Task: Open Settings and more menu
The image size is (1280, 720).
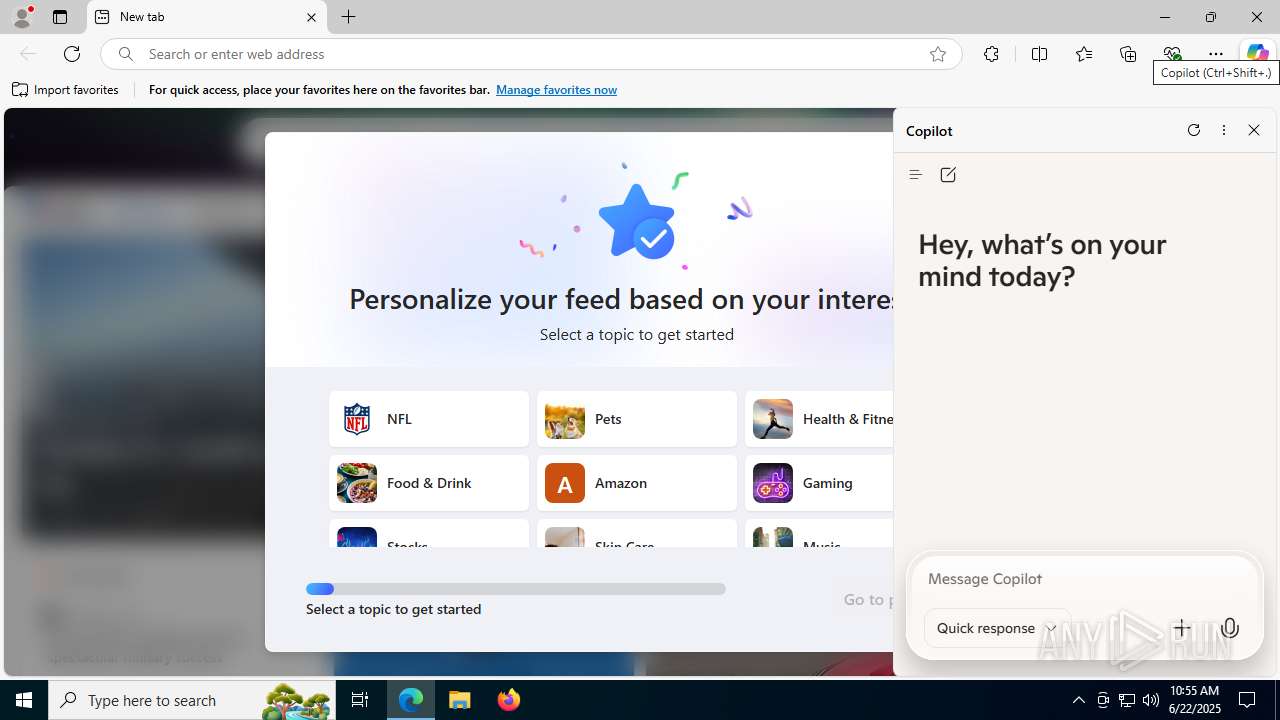Action: coord(1216,54)
